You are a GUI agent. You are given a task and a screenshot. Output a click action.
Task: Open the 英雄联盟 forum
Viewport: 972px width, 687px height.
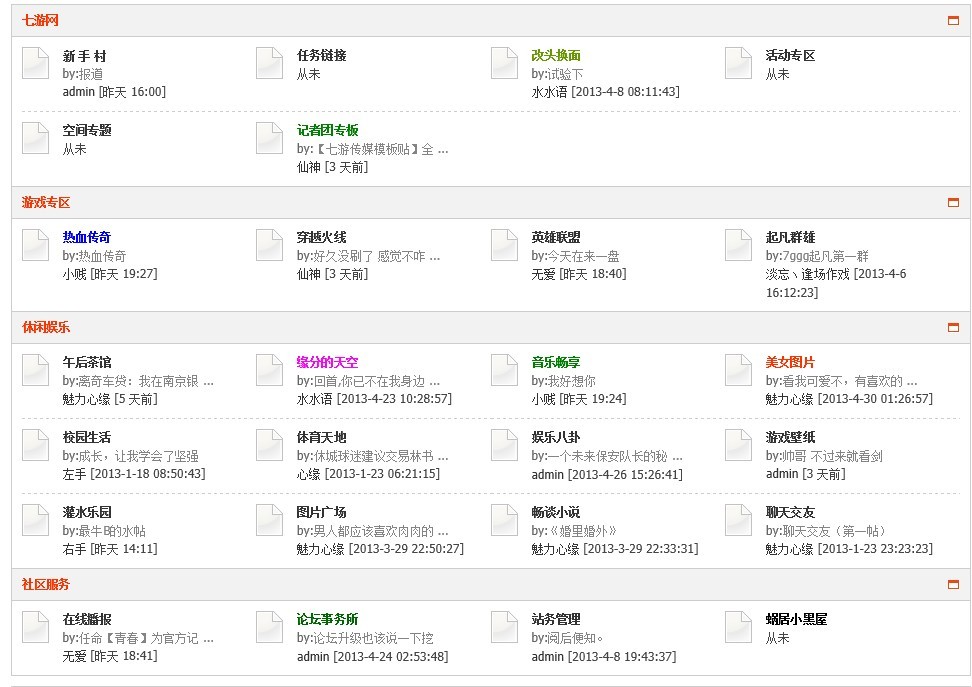[x=556, y=237]
